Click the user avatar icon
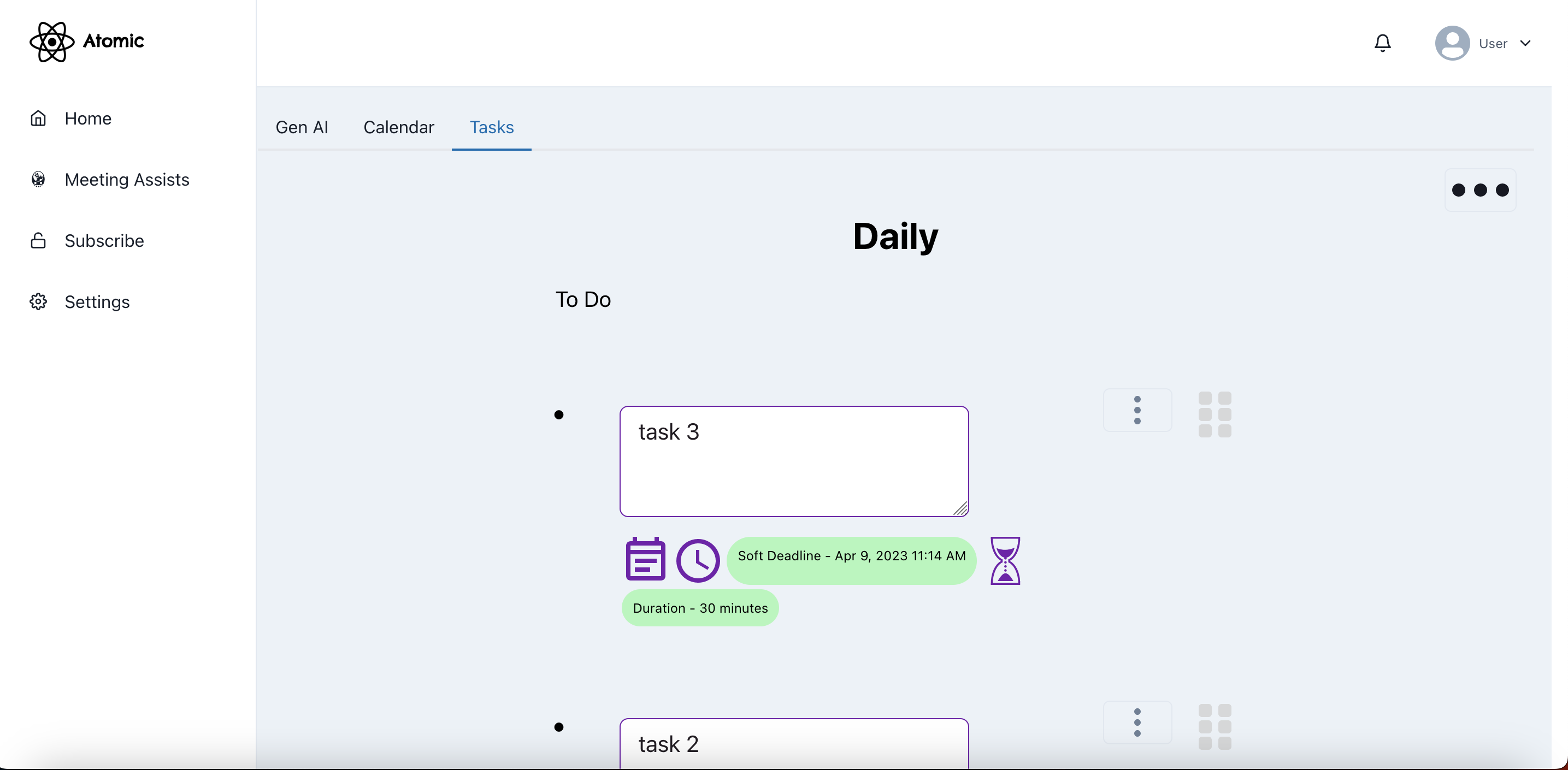The width and height of the screenshot is (1568, 770). point(1452,43)
